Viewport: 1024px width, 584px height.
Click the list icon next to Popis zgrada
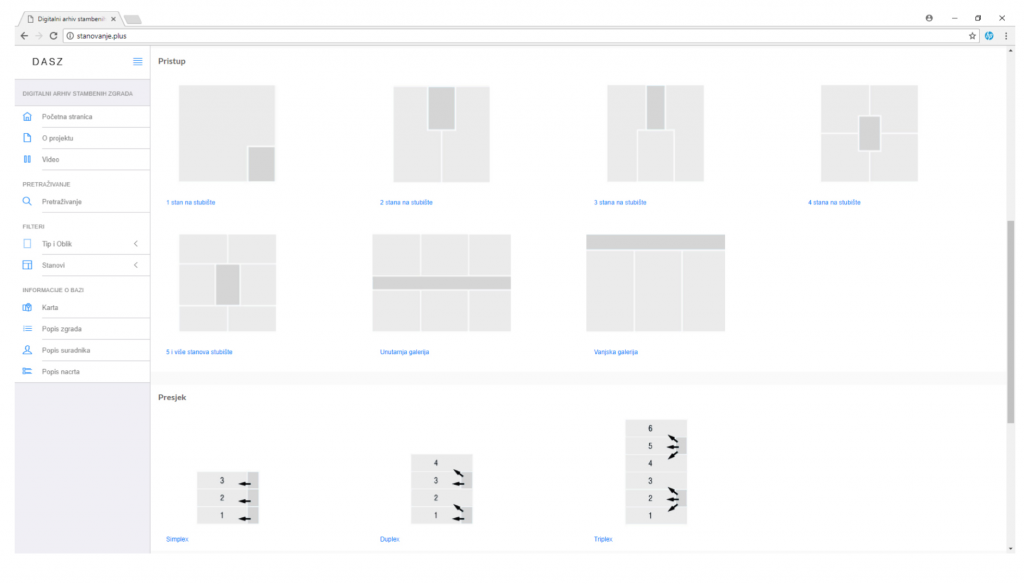pyautogui.click(x=27, y=329)
